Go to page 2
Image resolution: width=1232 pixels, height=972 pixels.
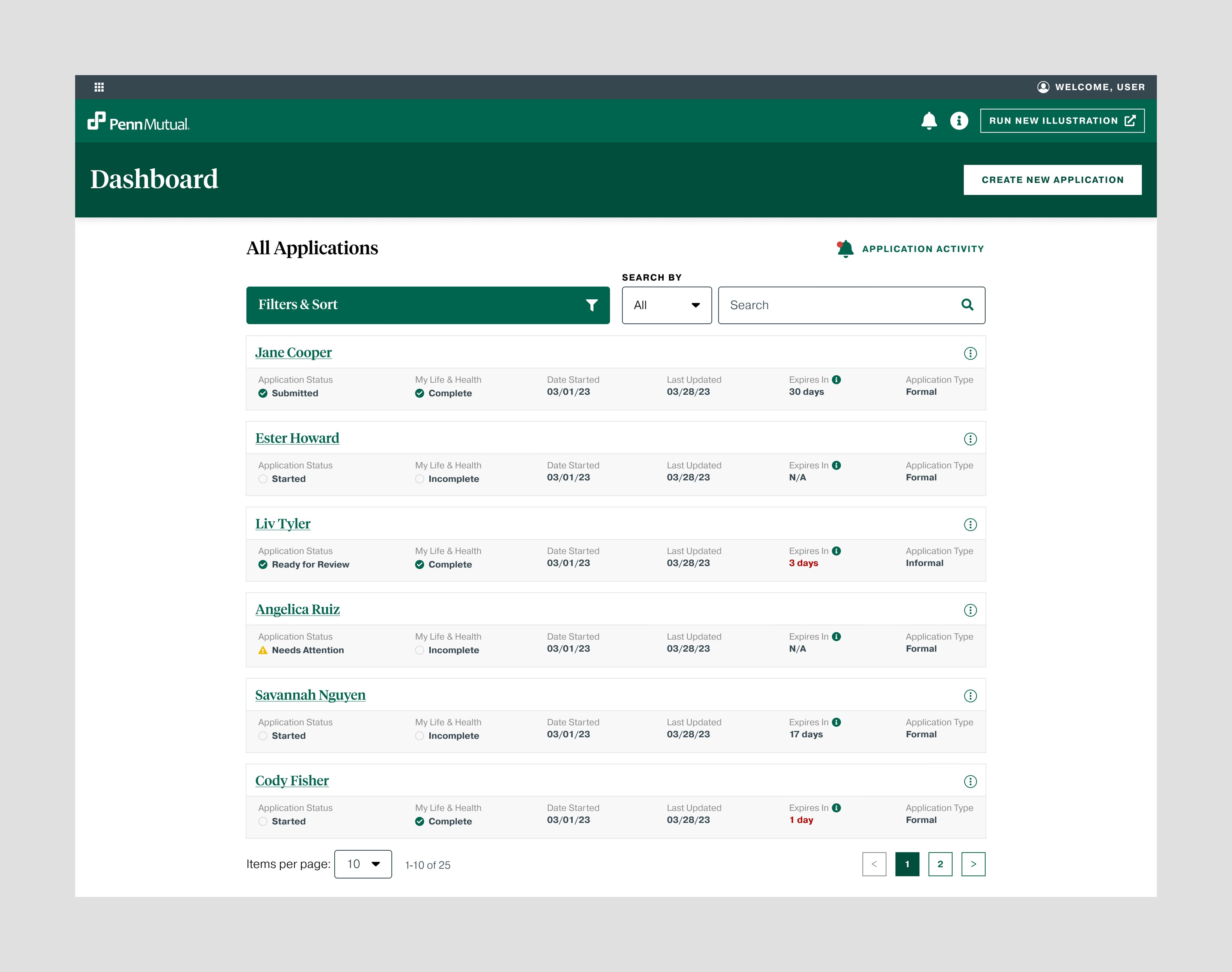[940, 864]
